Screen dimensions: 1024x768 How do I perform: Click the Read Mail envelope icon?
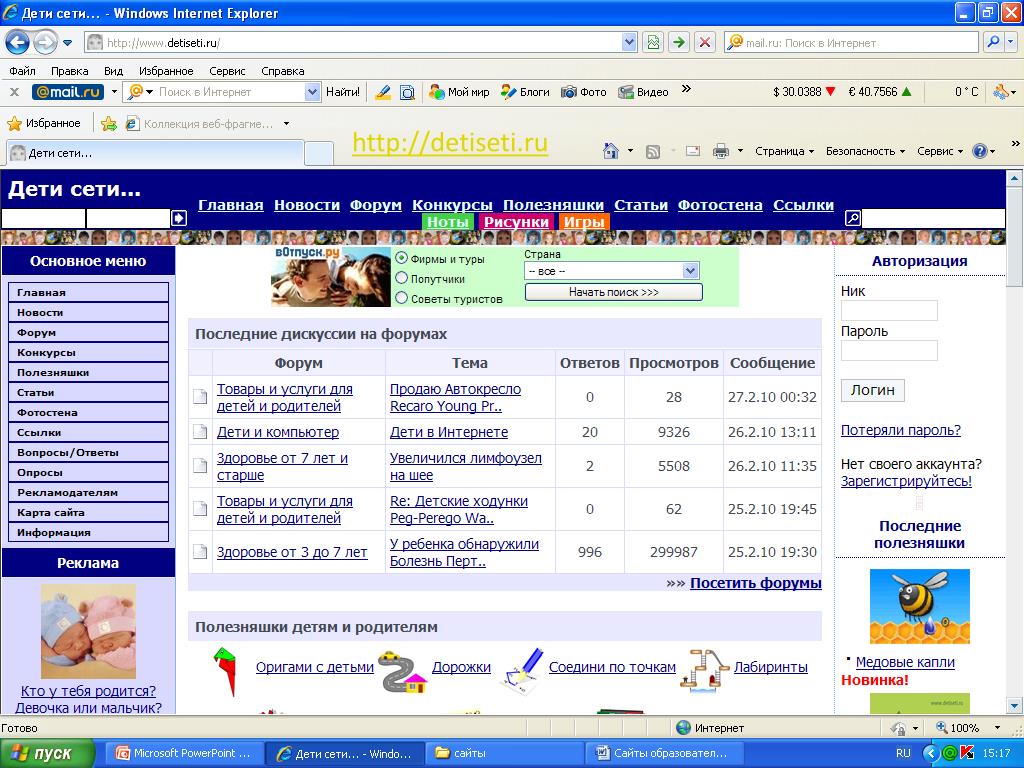[x=693, y=152]
